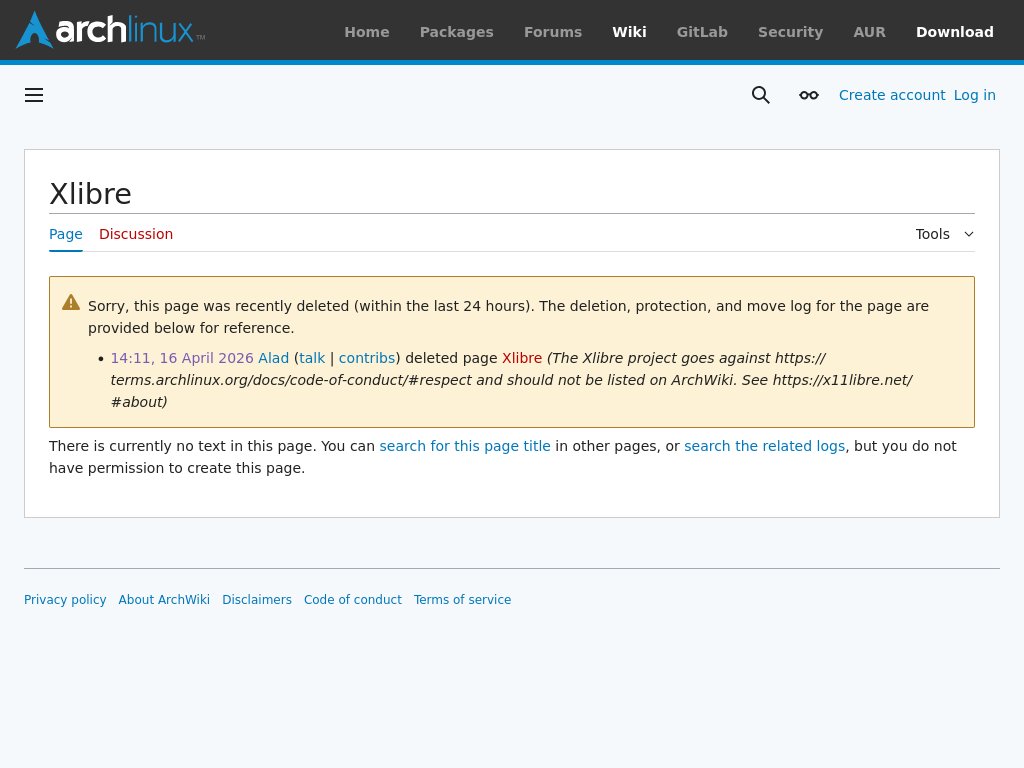1024x768 pixels.
Task: Open Disclaimers footer link
Action: [x=257, y=600]
